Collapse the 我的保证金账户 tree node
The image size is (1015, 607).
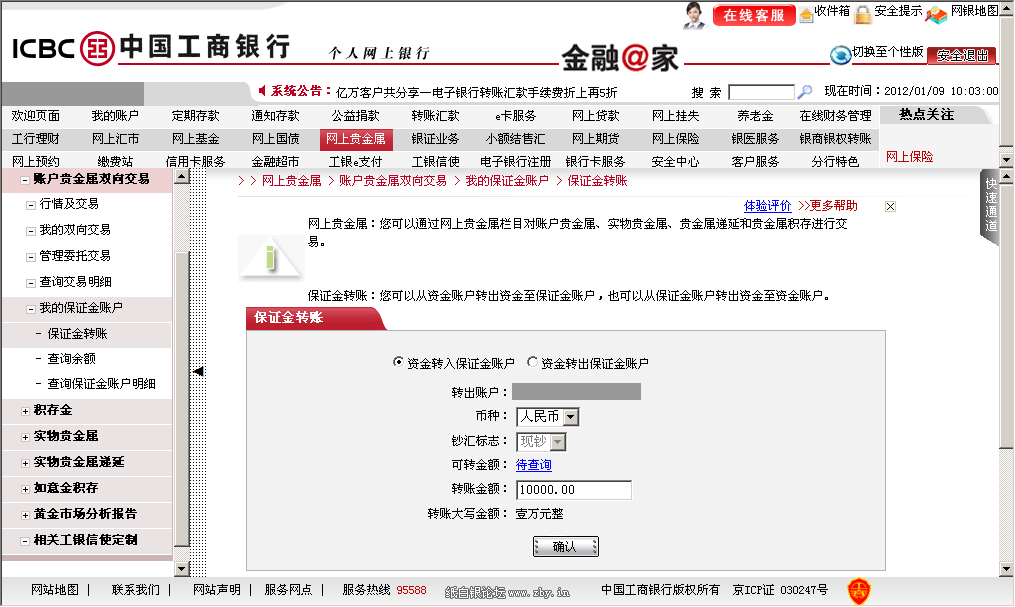click(30, 309)
